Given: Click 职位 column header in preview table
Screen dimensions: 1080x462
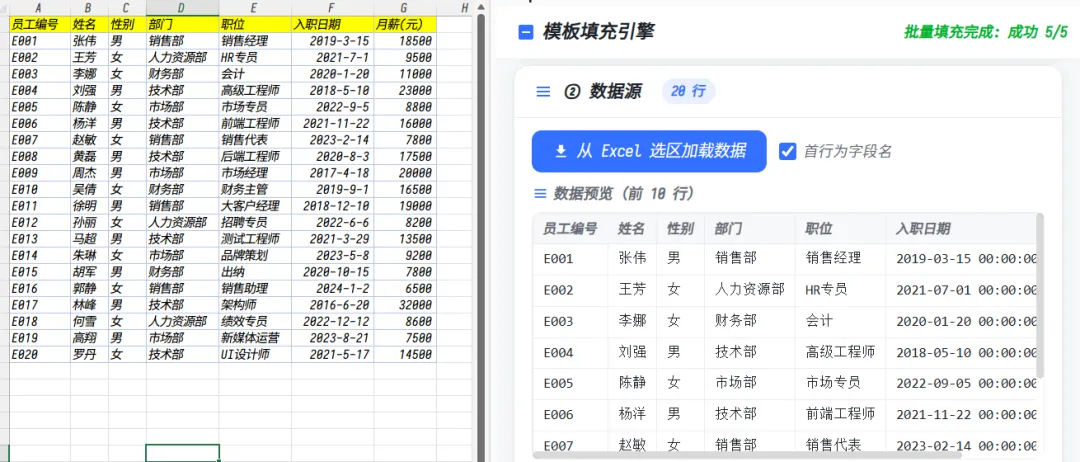Looking at the screenshot, I should coord(840,229).
